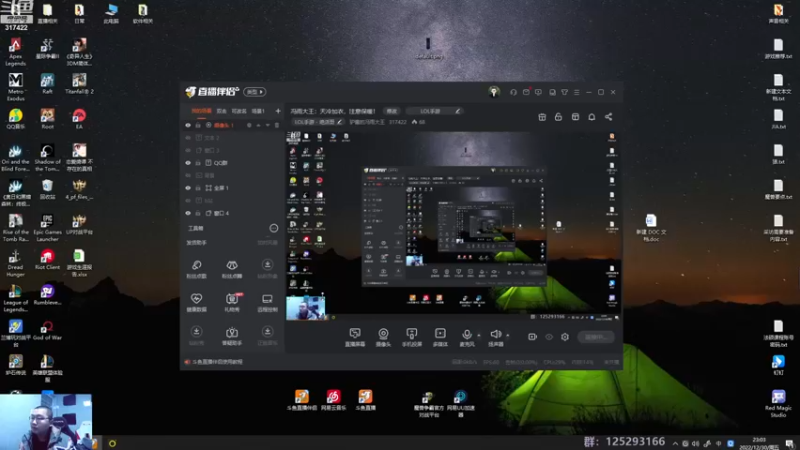Delete the selected camera source with trash icon
Viewport: 800px width, 450px height.
277,125
